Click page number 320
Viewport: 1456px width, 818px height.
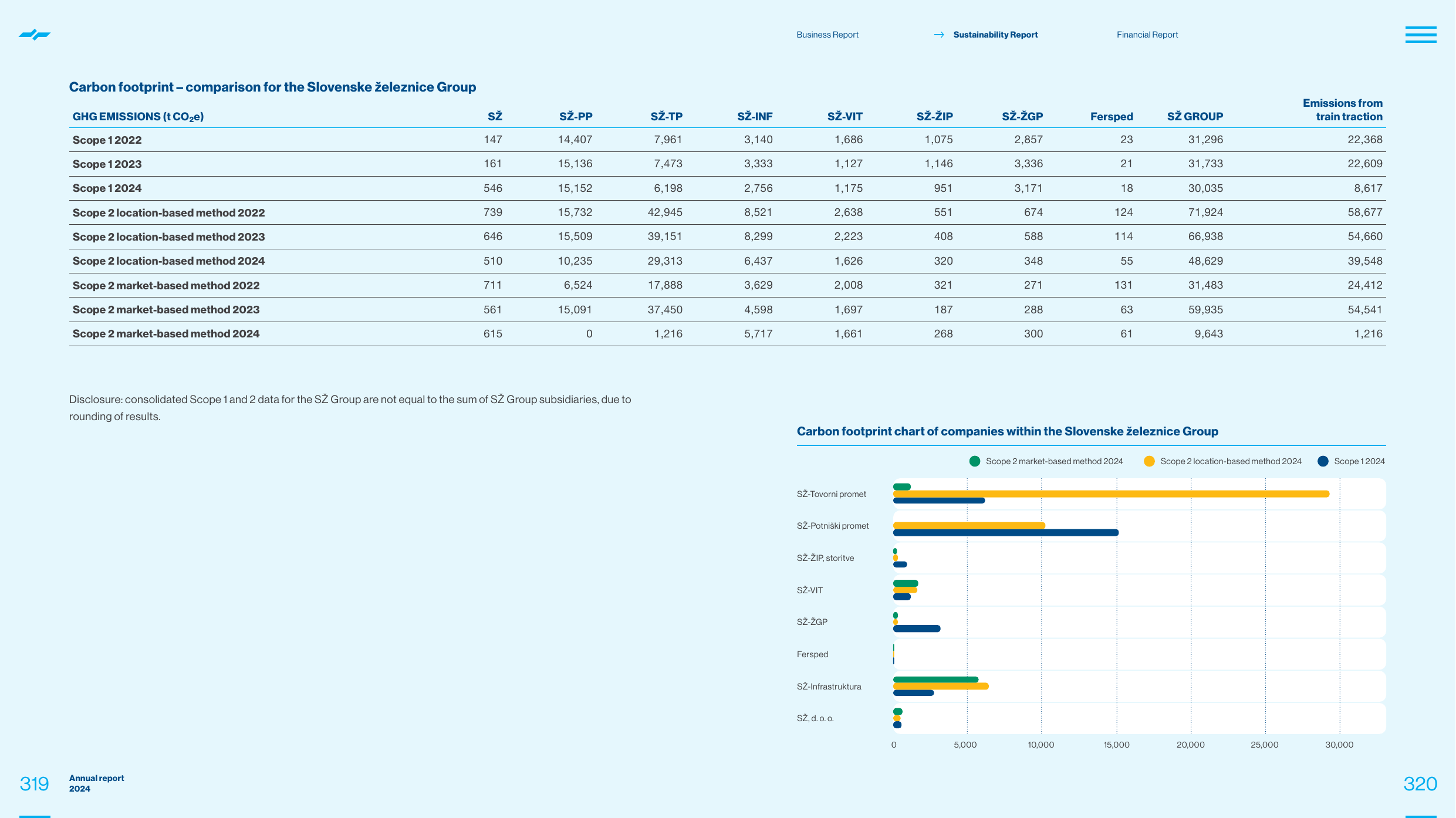(x=1420, y=784)
